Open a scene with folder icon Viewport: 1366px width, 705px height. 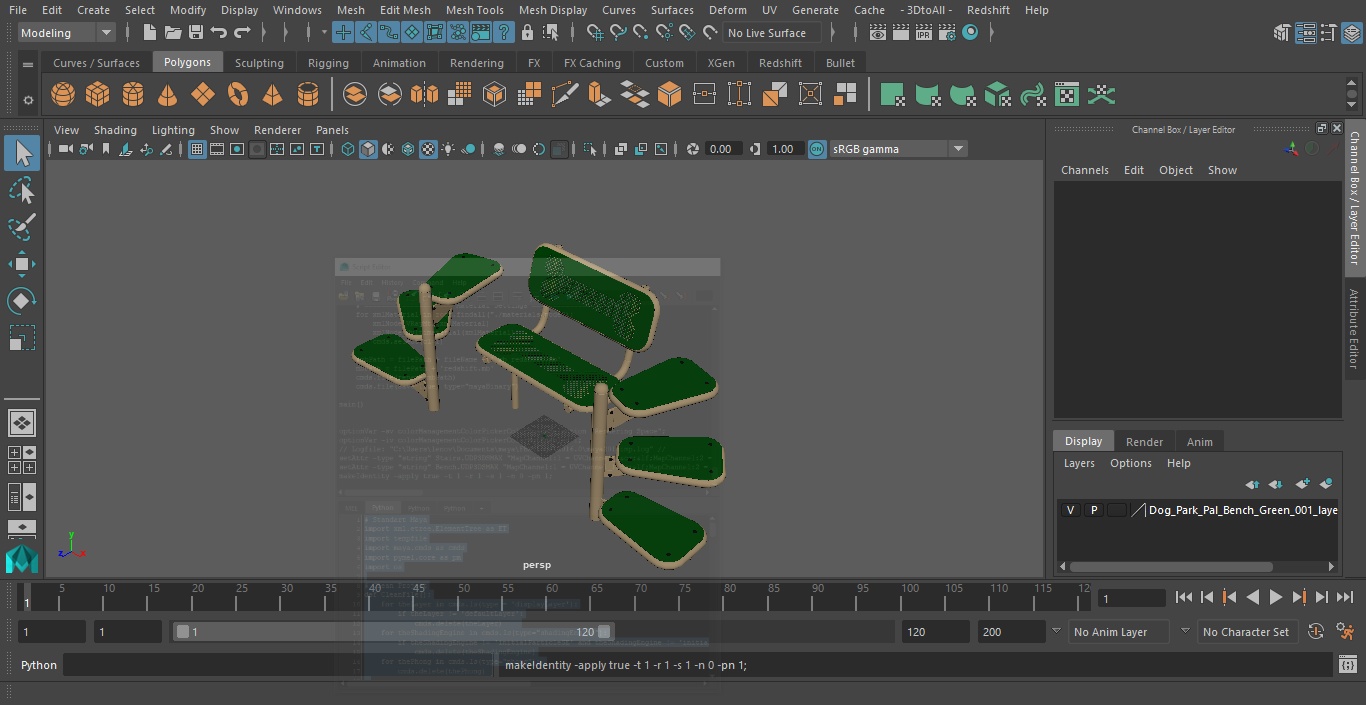point(173,33)
